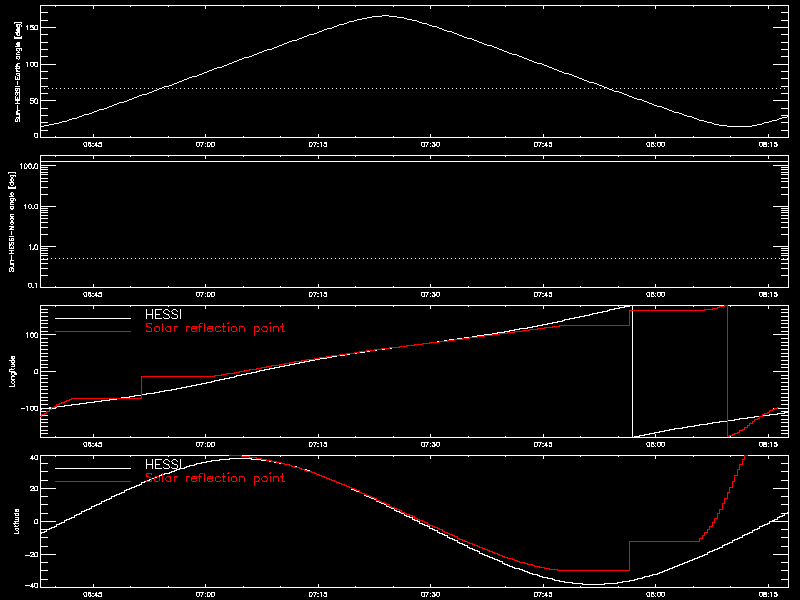Click 07:45 time label under Noon-angle plot
Viewport: 800px width, 600px height.
(543, 294)
